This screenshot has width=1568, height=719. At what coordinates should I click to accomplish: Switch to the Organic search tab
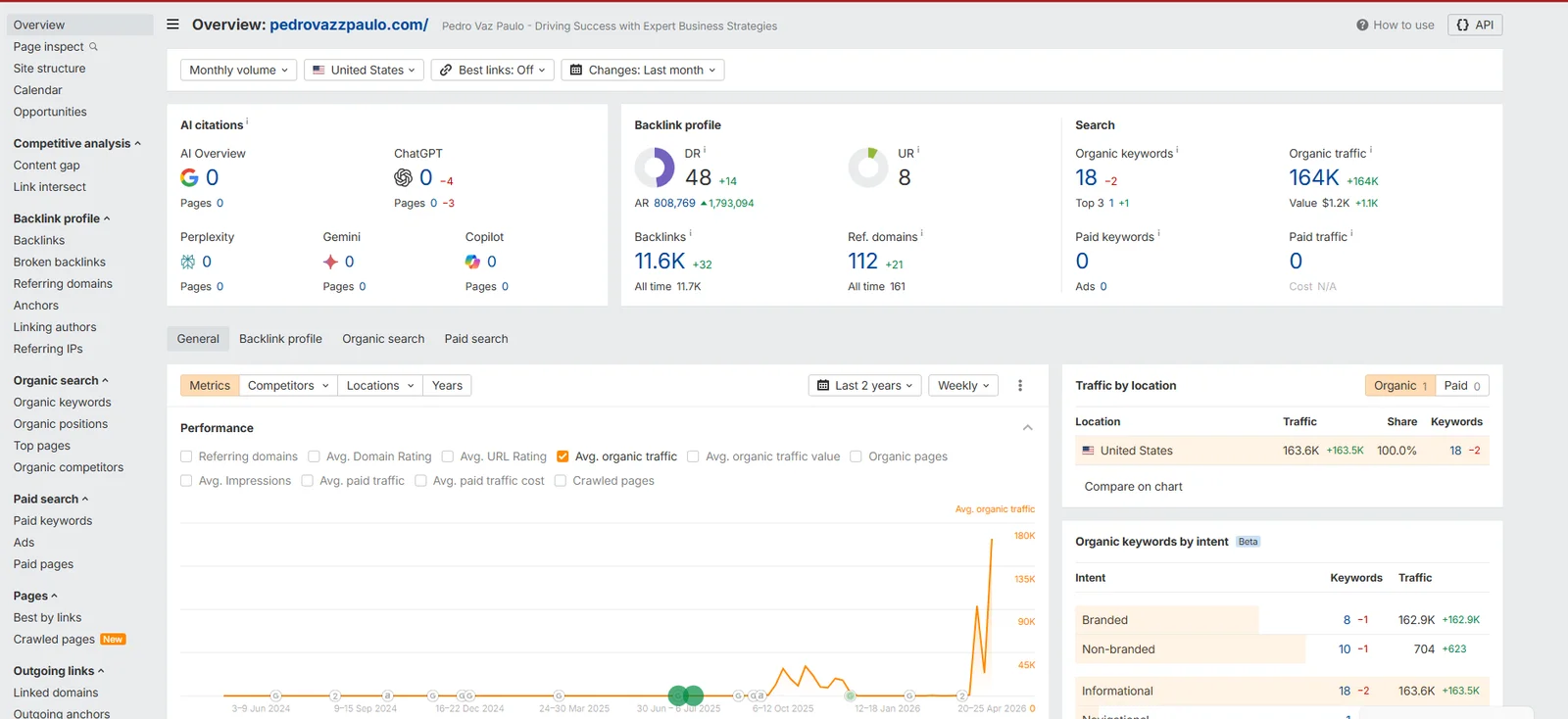(x=383, y=339)
